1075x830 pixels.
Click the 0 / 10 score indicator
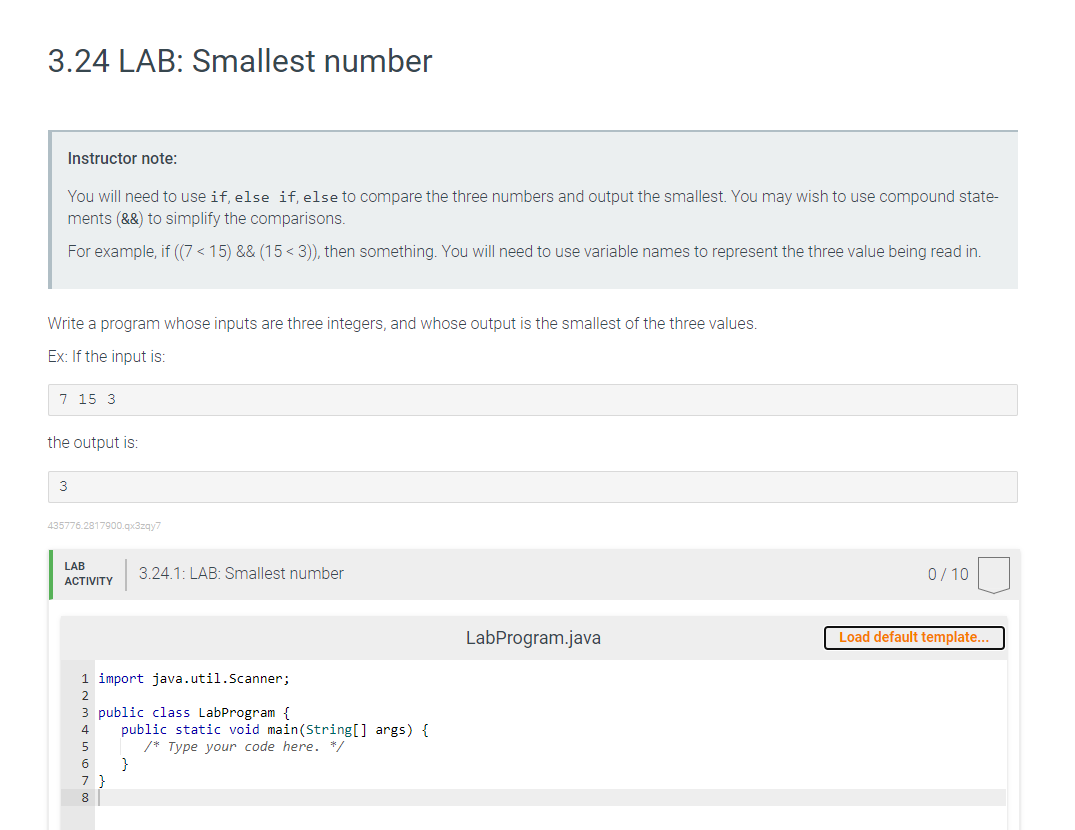(947, 573)
